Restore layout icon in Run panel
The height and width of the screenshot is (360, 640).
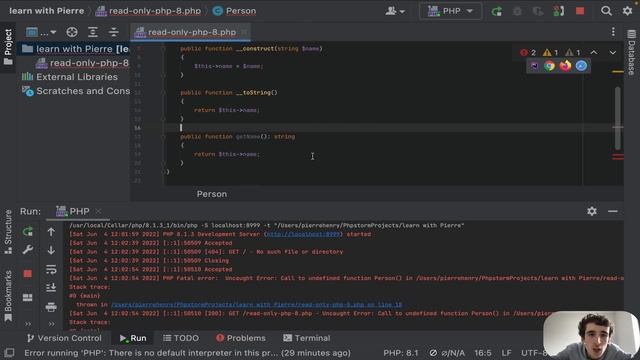pos(28,297)
